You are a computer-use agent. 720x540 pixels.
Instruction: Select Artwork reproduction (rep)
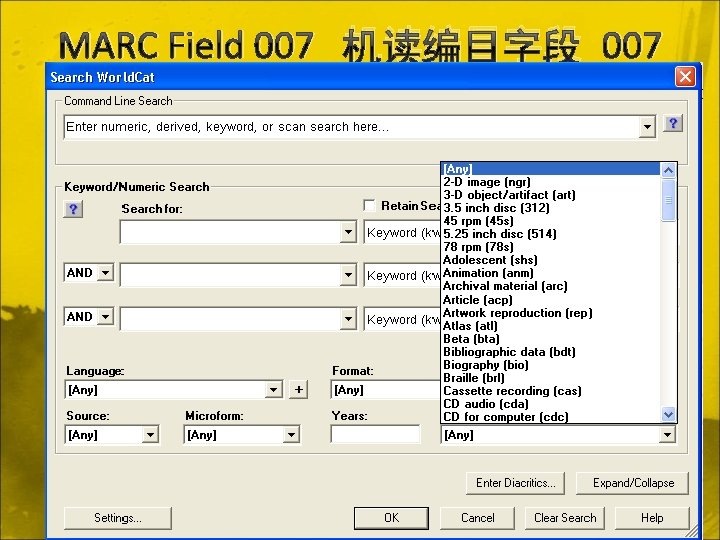(551, 313)
